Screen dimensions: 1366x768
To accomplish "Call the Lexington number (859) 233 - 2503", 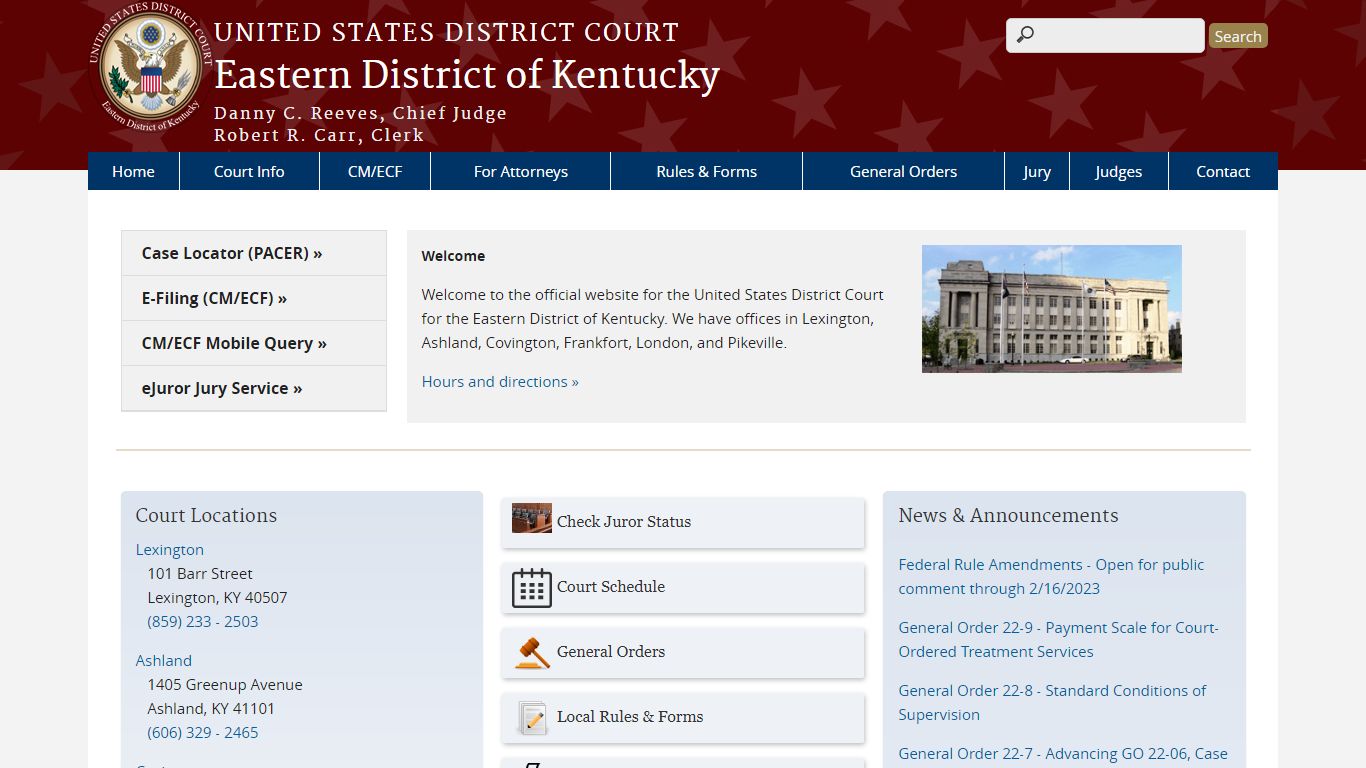I will click(x=203, y=621).
